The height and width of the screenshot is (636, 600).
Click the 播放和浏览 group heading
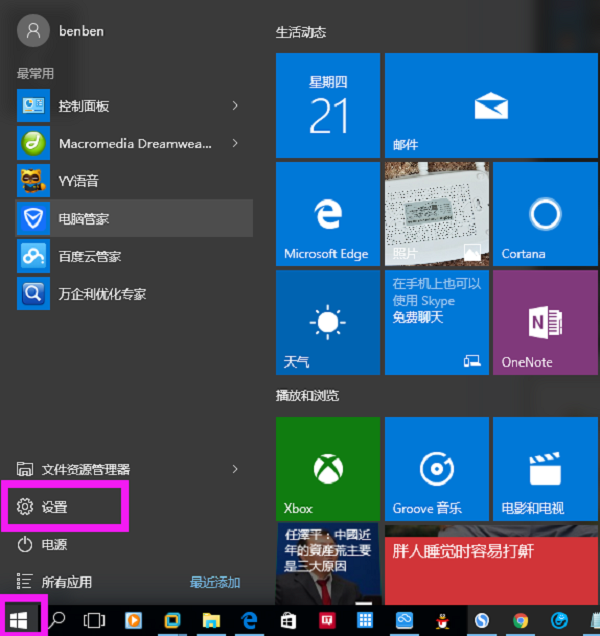[x=307, y=395]
